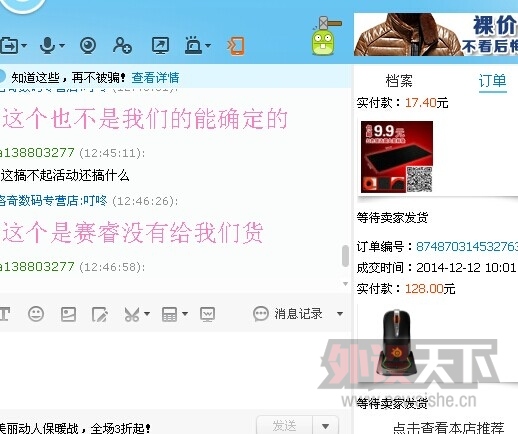518x434 pixels.
Task: Open remote screen share icon
Action: tap(160, 46)
